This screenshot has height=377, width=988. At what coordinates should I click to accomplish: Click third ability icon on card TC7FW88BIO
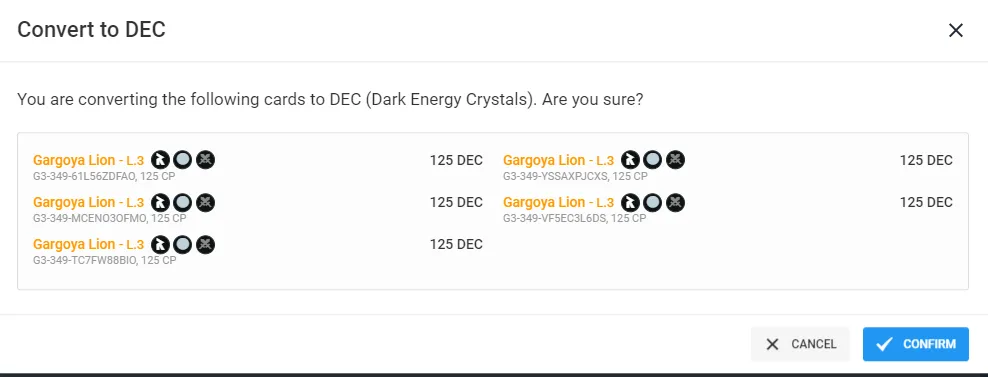pos(205,244)
